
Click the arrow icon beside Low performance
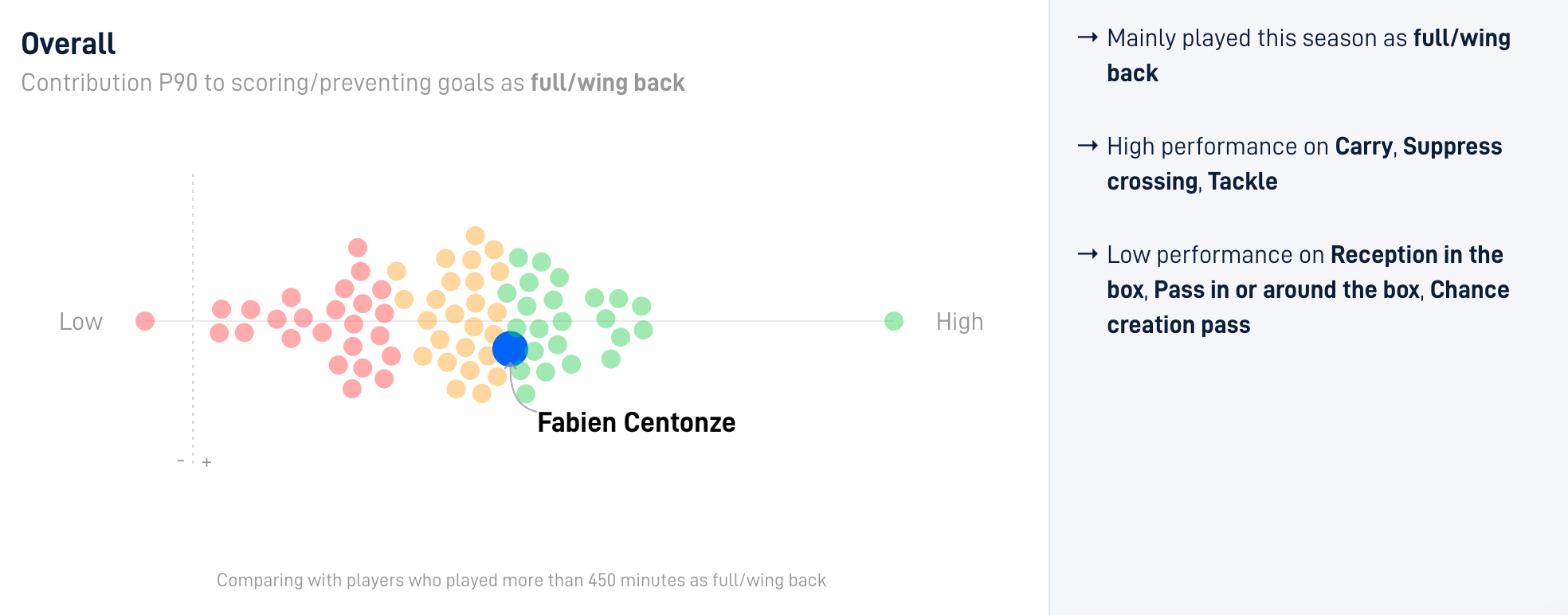click(1088, 254)
